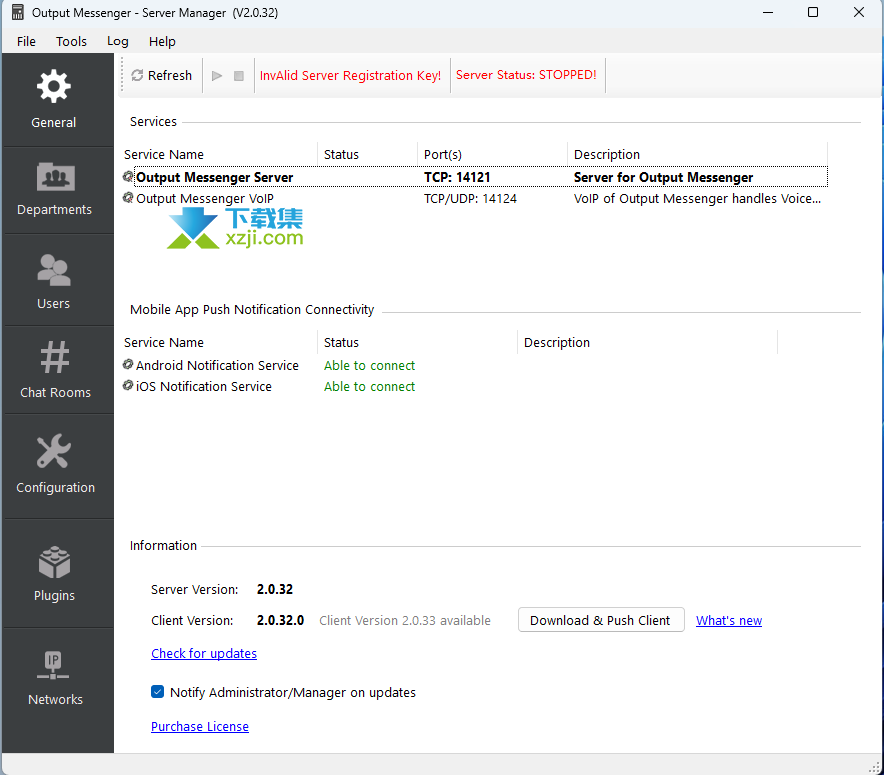Open the Log menu
Image resolution: width=884 pixels, height=775 pixels.
[118, 41]
